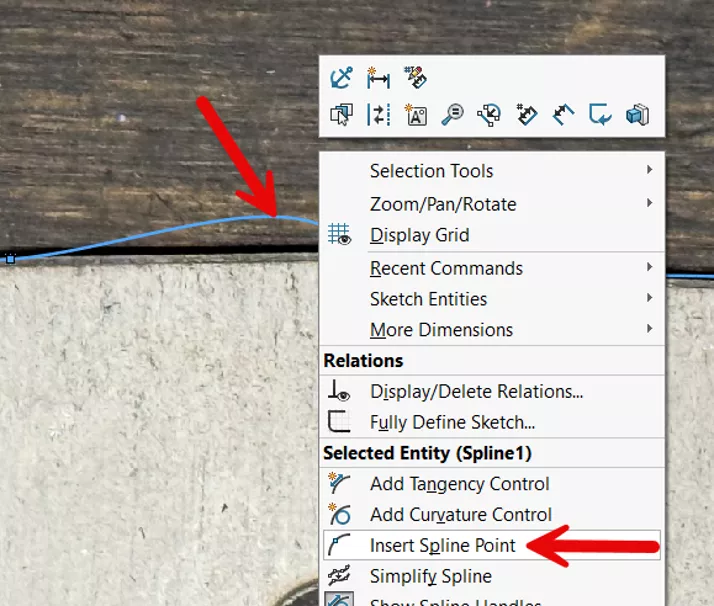This screenshot has width=714, height=606.
Task: Choose Fully Define Sketch... entry
Action: click(492, 422)
